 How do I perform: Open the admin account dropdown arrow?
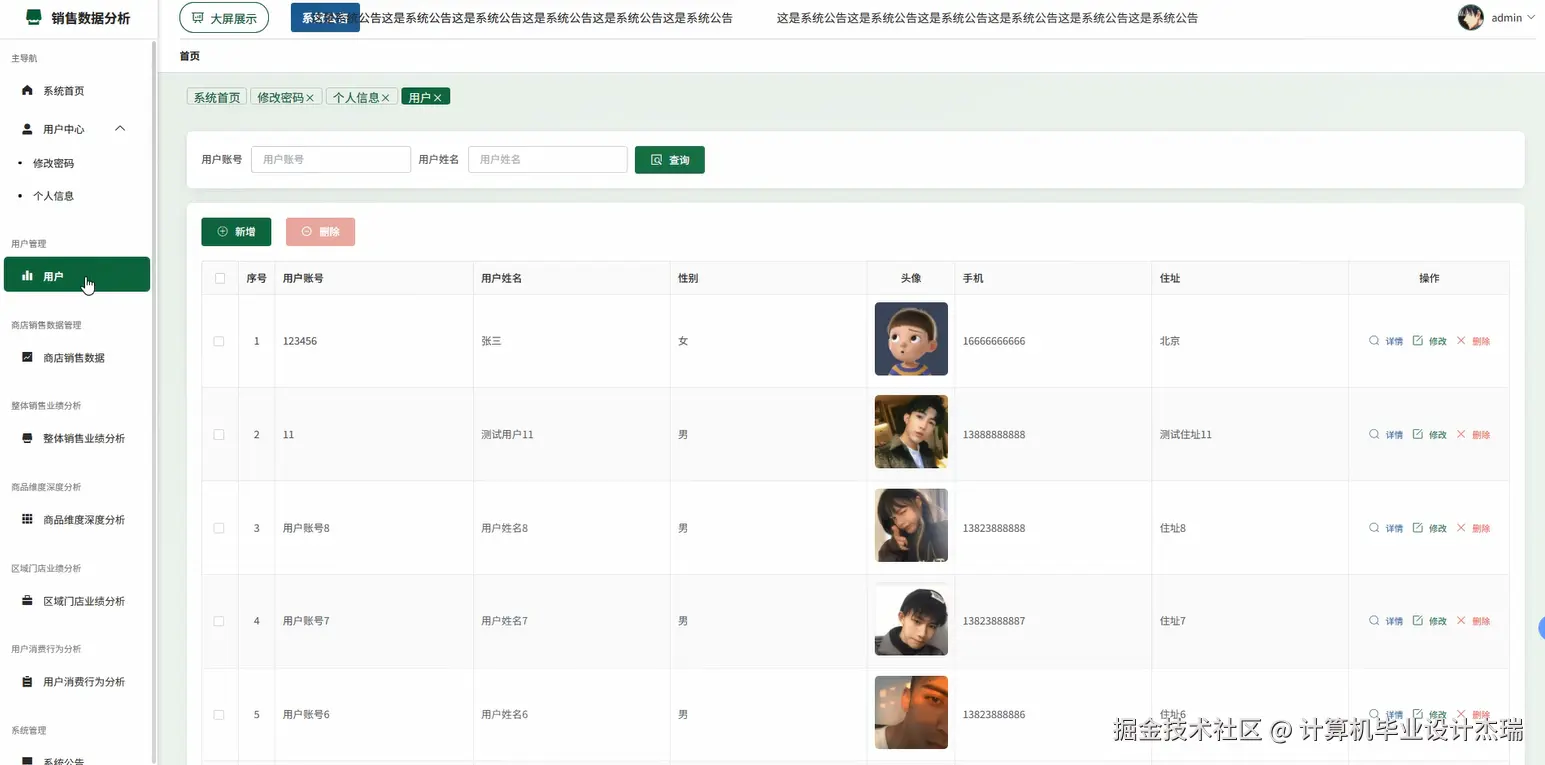tap(1531, 17)
